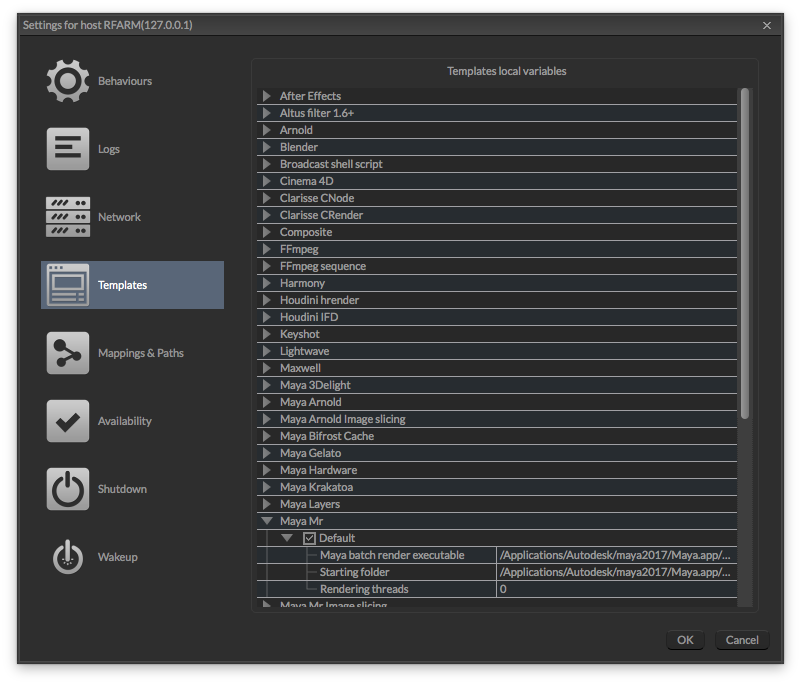The height and width of the screenshot is (685, 801).
Task: Click the Maya batch render executable label
Action: click(392, 555)
